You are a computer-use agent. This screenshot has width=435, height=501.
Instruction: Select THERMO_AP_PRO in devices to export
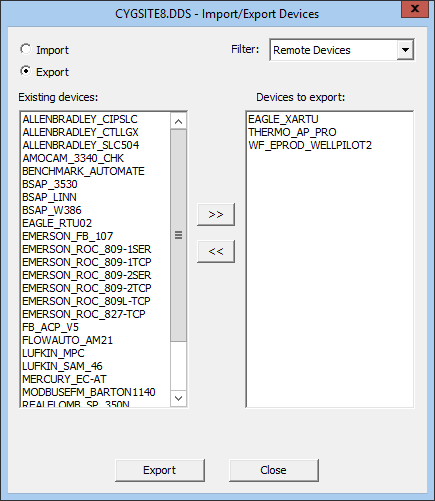click(330, 132)
